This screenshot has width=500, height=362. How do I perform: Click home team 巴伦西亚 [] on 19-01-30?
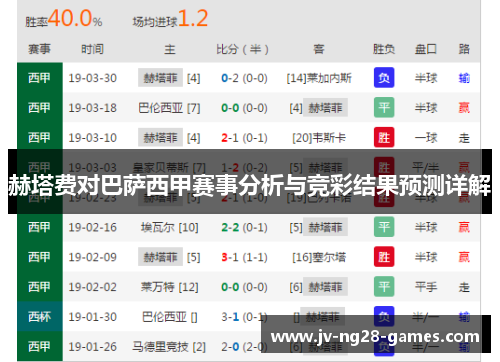point(169,317)
